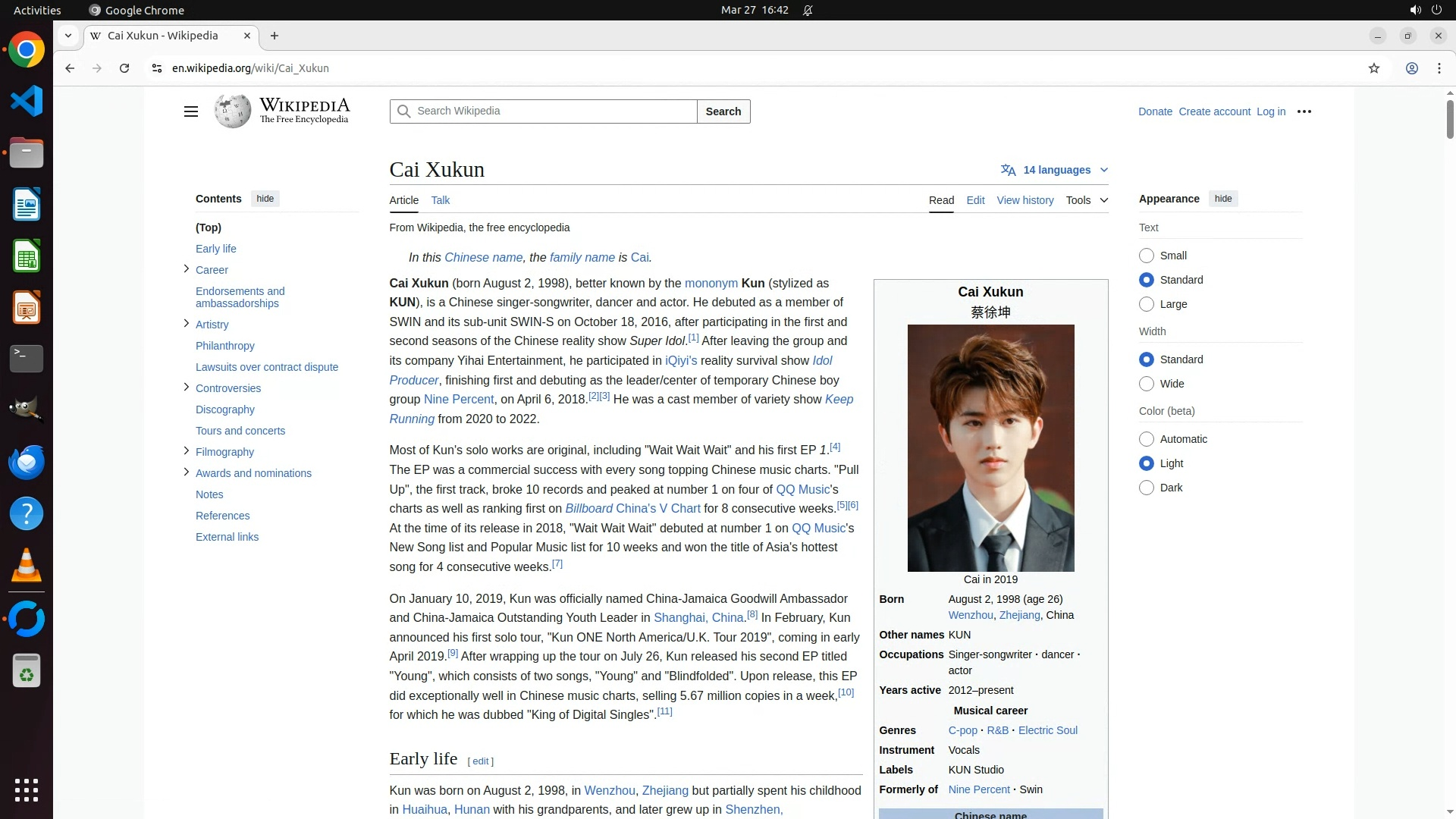Choose Wide width option
The width and height of the screenshot is (1456, 819).
click(x=1147, y=384)
